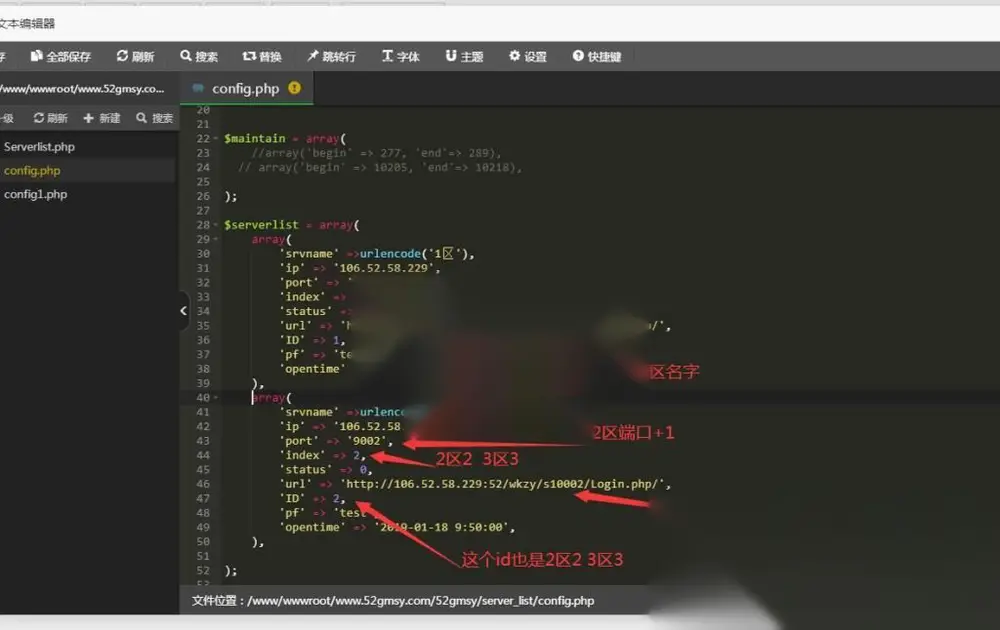Click the 文件位置 file path in the status bar
Image resolution: width=1000 pixels, height=630 pixels.
click(393, 601)
